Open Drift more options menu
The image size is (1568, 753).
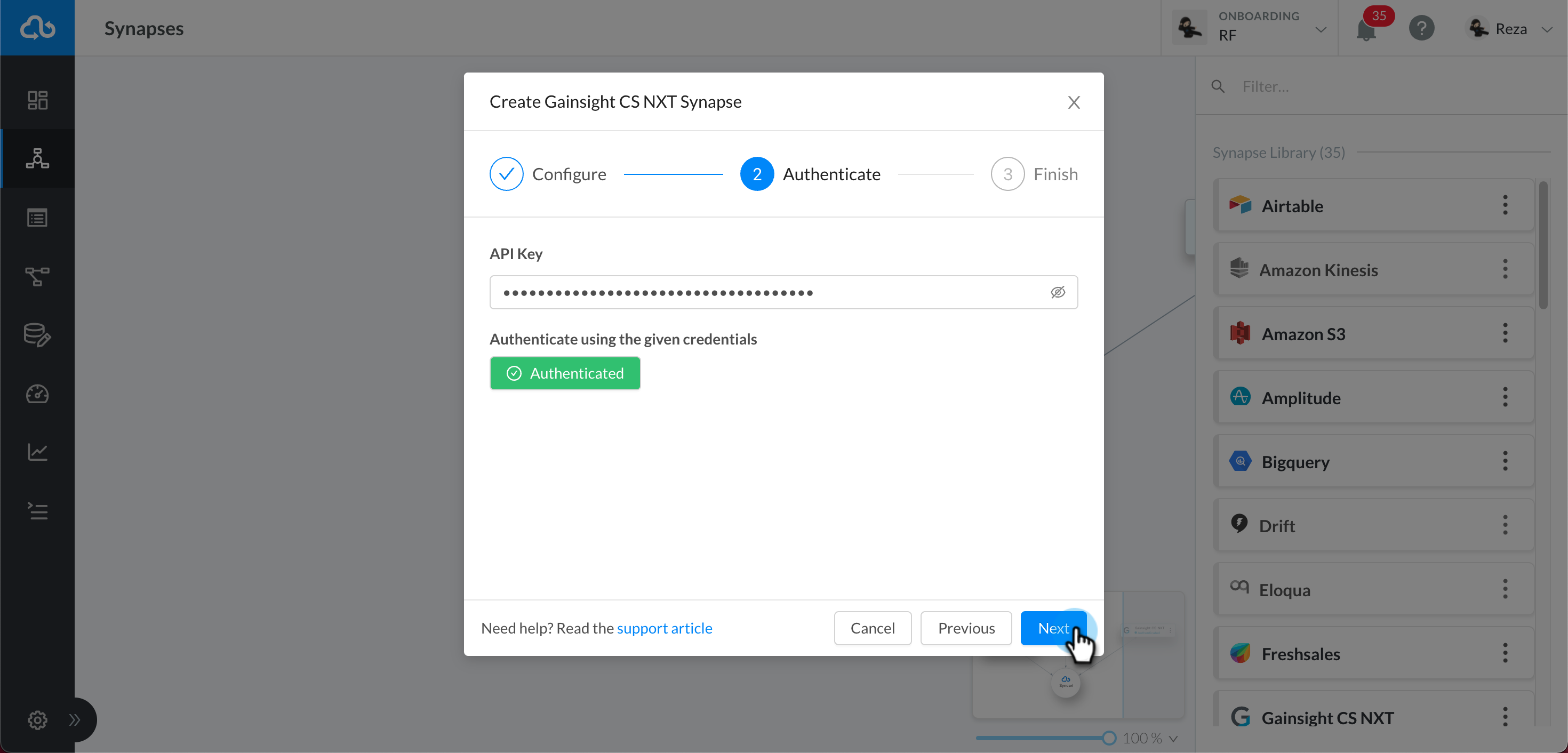click(1505, 525)
